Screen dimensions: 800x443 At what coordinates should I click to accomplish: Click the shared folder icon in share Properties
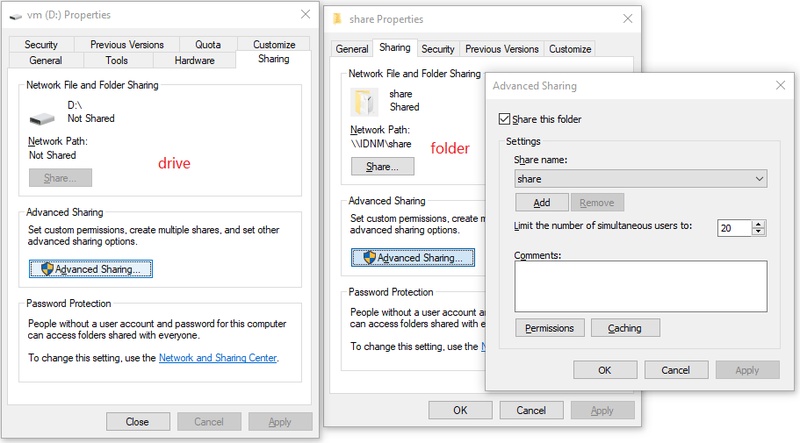[x=365, y=101]
